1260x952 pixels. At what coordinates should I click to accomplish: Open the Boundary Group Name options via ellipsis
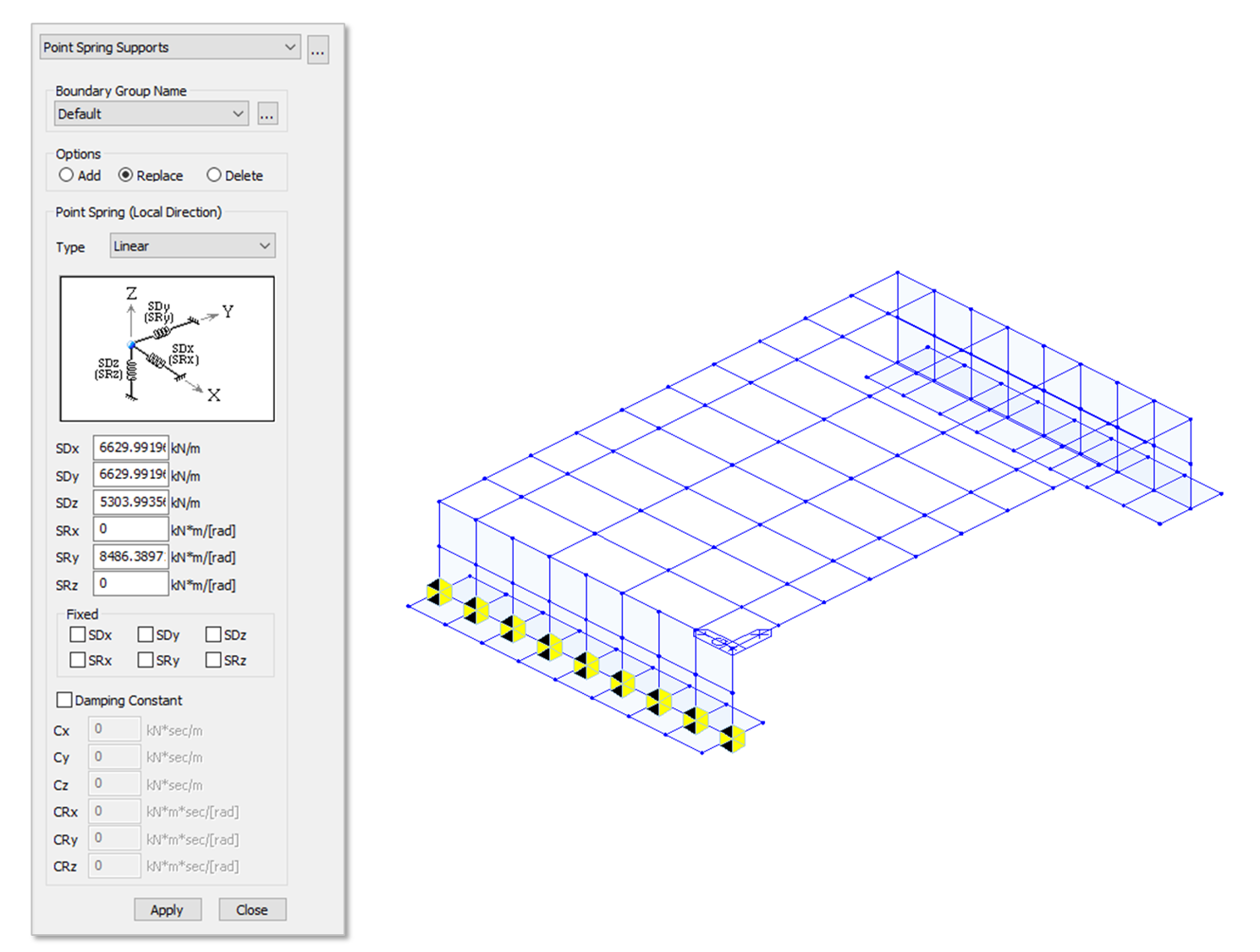click(267, 113)
